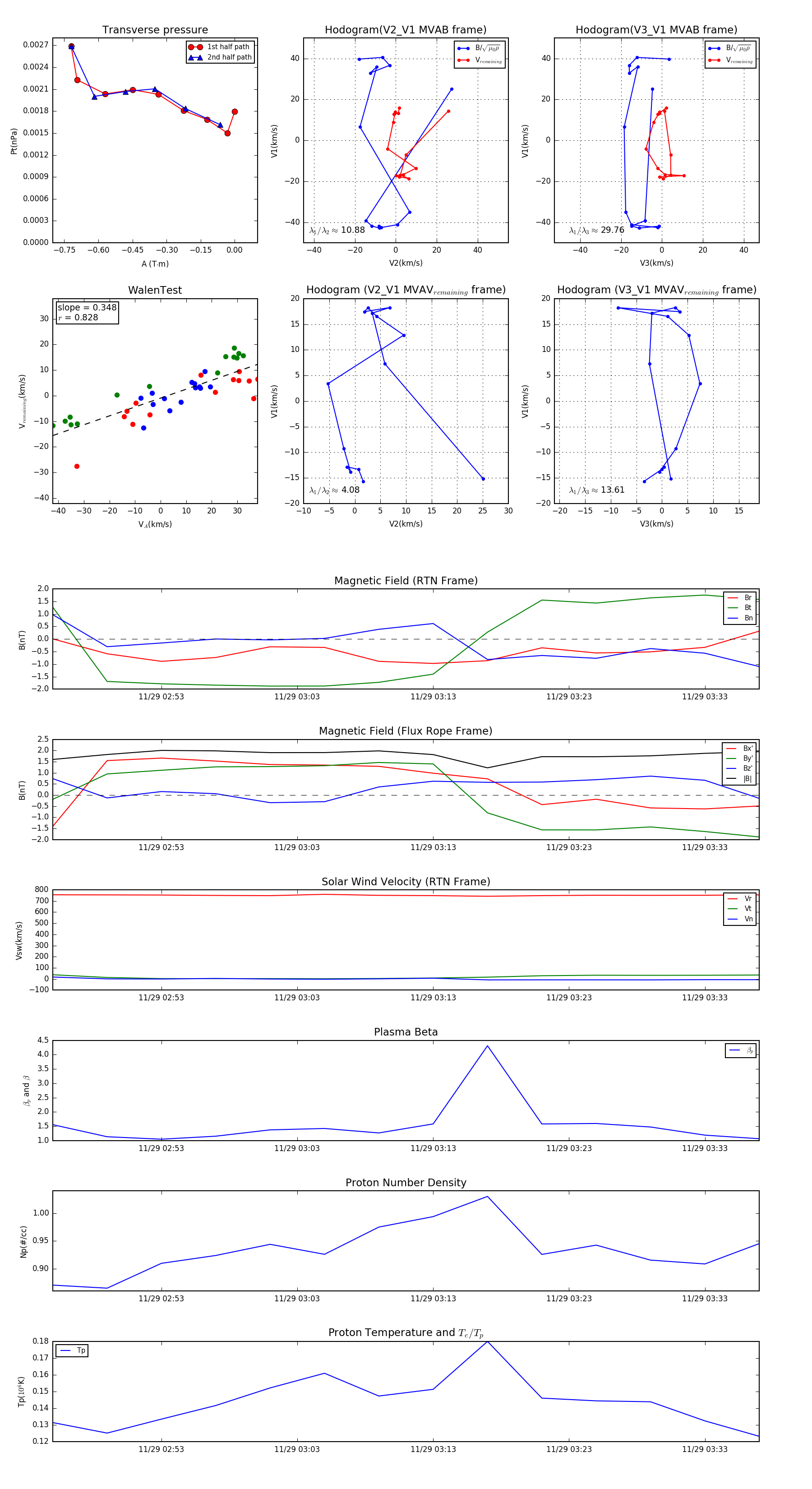This screenshot has height=1489, width=812.
Task: Click the 'Vr' legend entry
Action: click(740, 898)
